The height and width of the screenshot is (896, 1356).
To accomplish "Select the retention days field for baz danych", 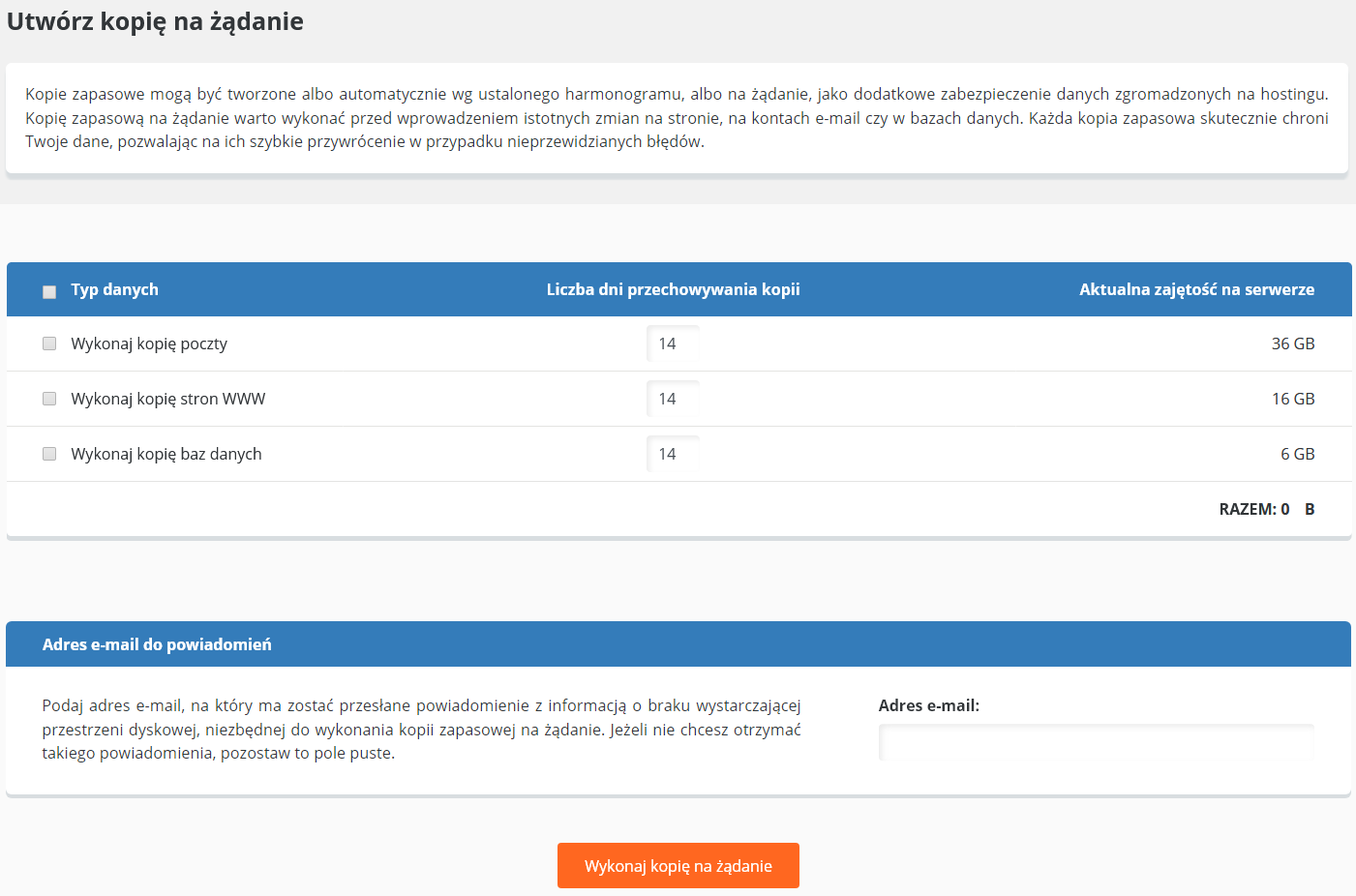I will (673, 454).
